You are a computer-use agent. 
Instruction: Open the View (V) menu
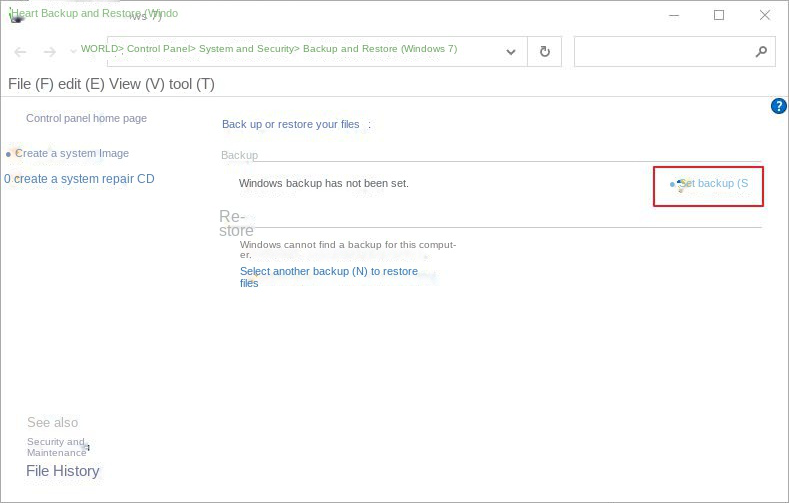tap(139, 84)
